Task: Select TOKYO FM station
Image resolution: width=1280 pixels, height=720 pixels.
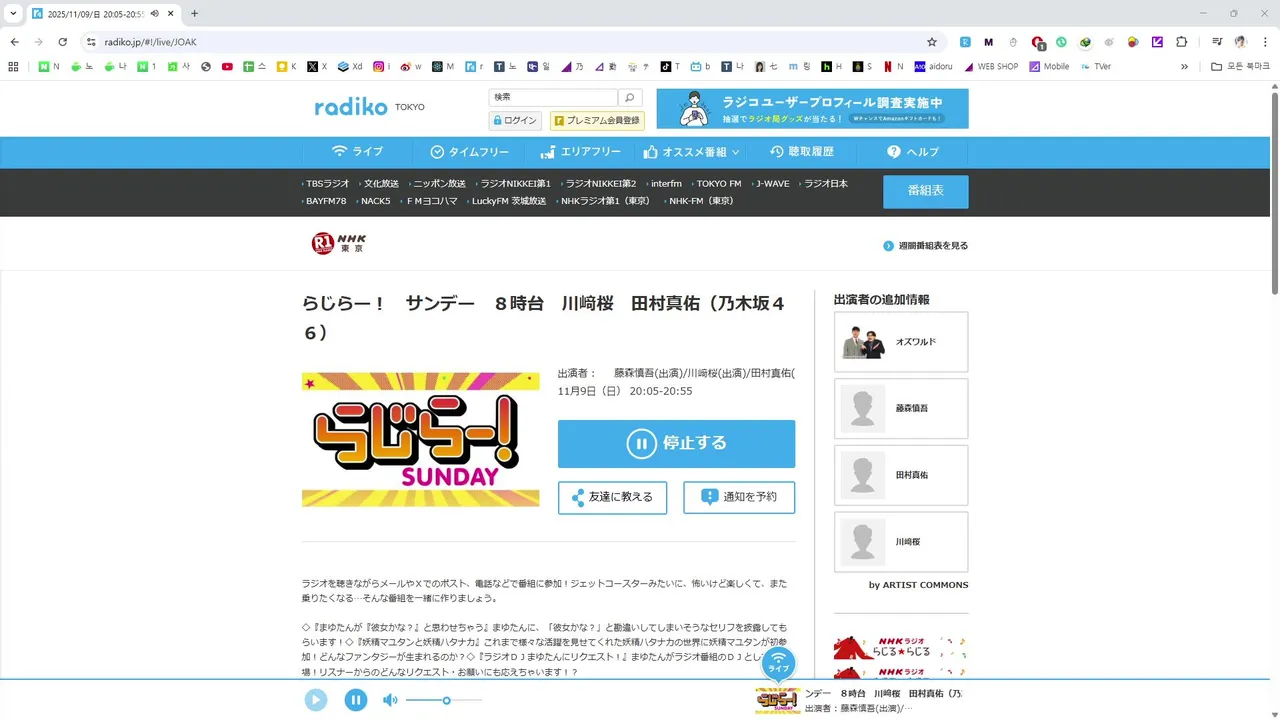Action: coord(718,184)
